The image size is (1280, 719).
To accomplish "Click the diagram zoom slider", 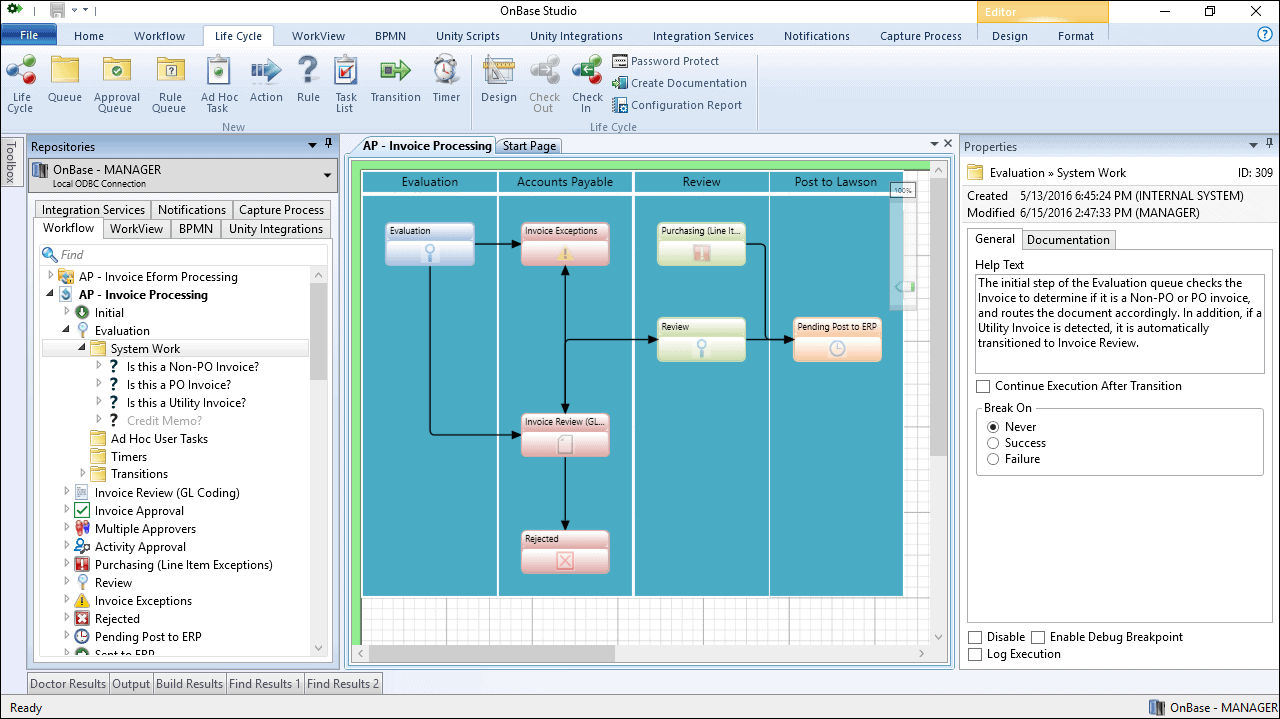I will [x=903, y=287].
